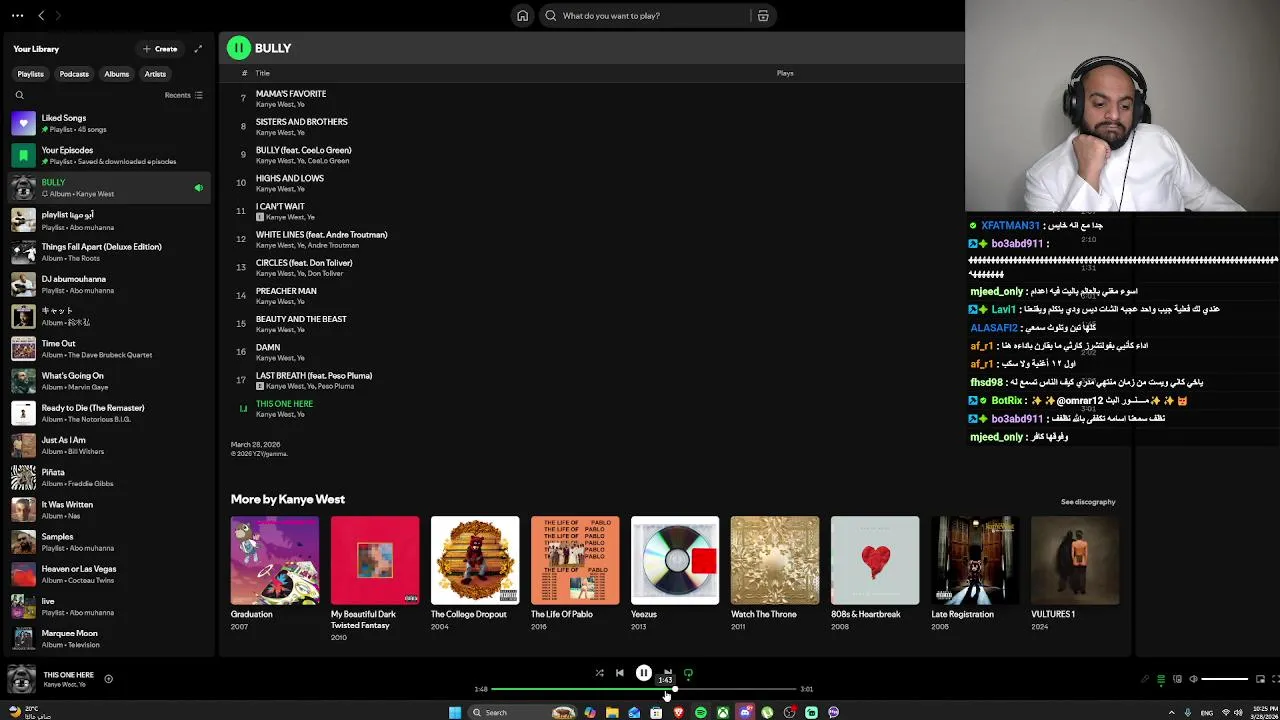Open the Windows Start menu
This screenshot has width=1280, height=720.
point(454,713)
